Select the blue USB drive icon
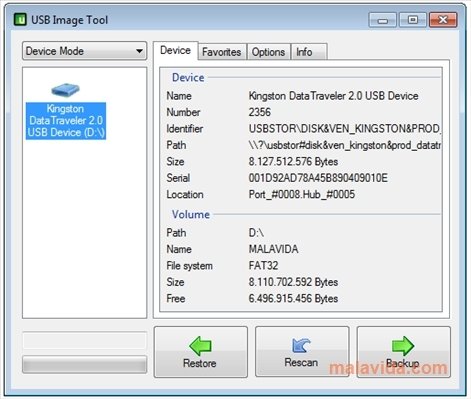Image resolution: width=471 pixels, height=399 pixels. point(65,90)
